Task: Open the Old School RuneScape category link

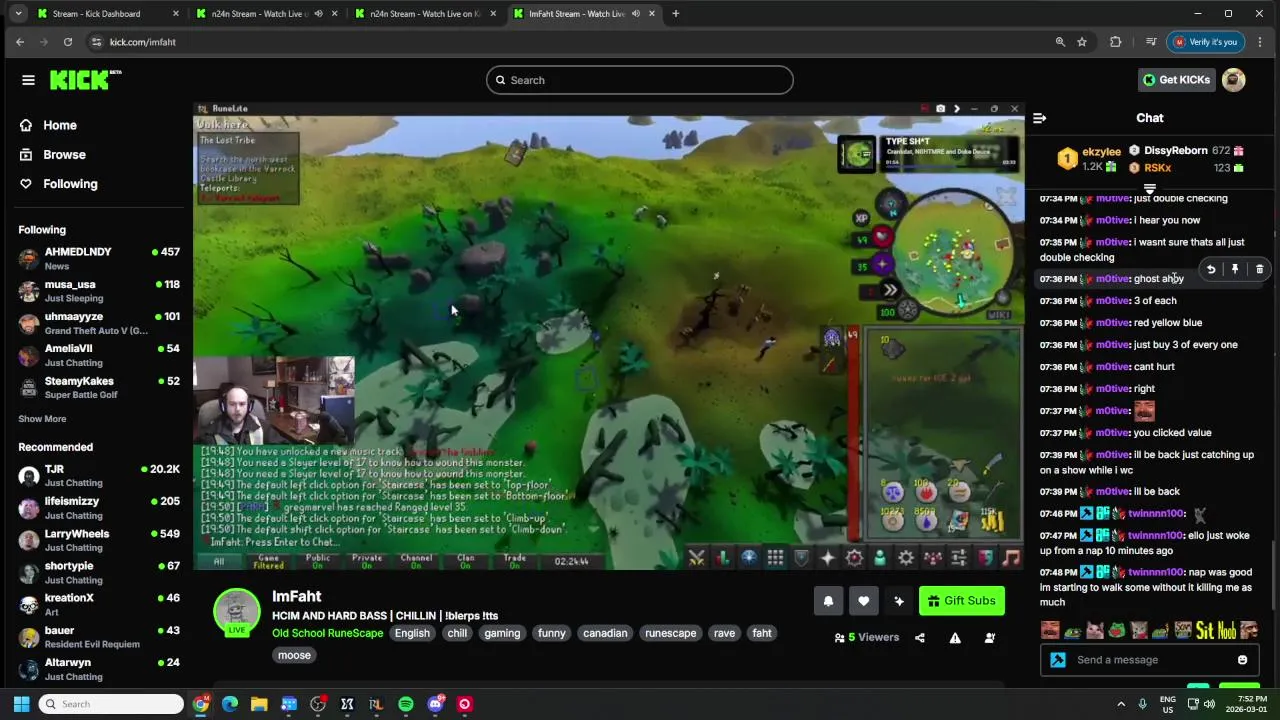Action: click(x=327, y=633)
